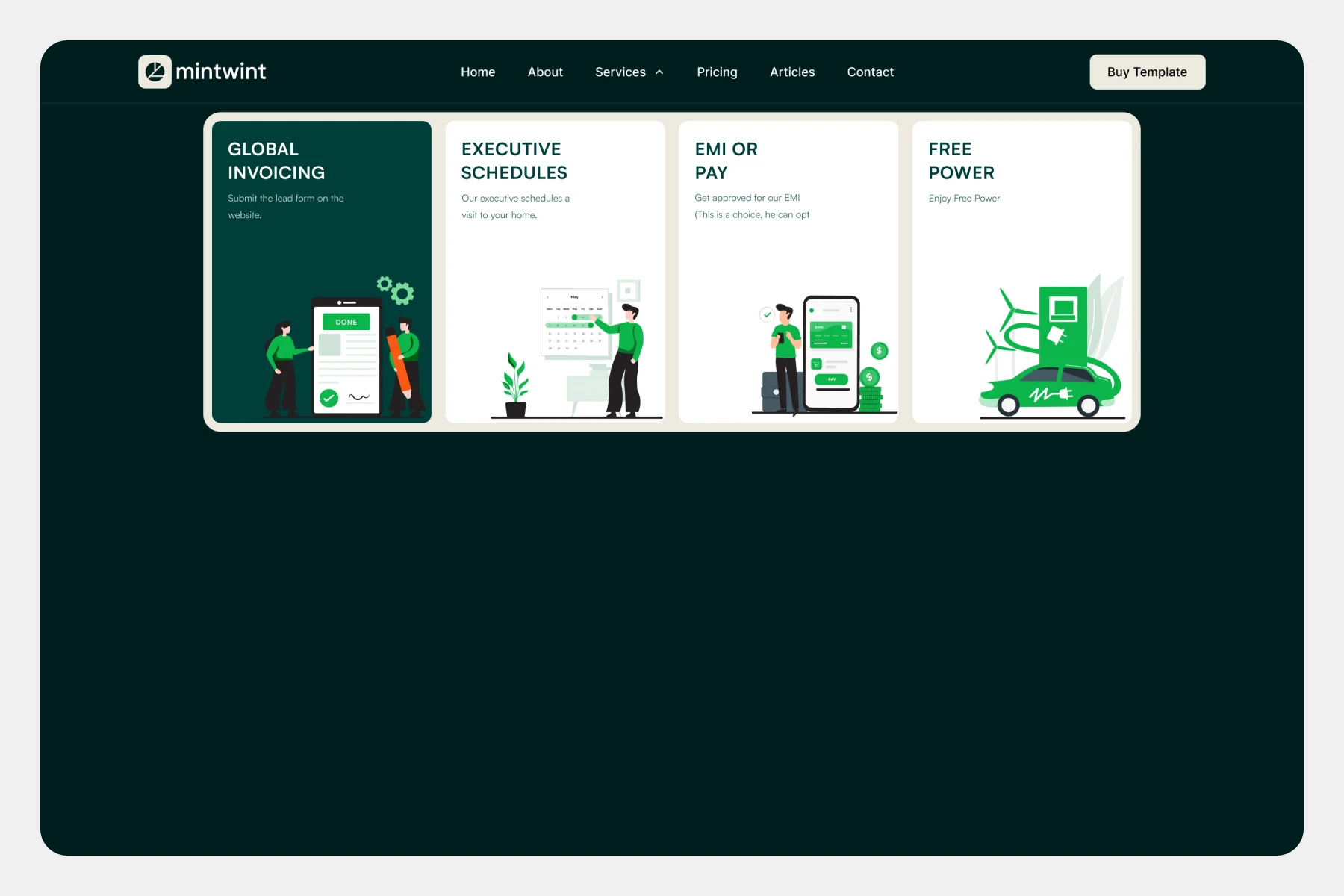Click the green checkmark on the invoice document

click(x=329, y=398)
